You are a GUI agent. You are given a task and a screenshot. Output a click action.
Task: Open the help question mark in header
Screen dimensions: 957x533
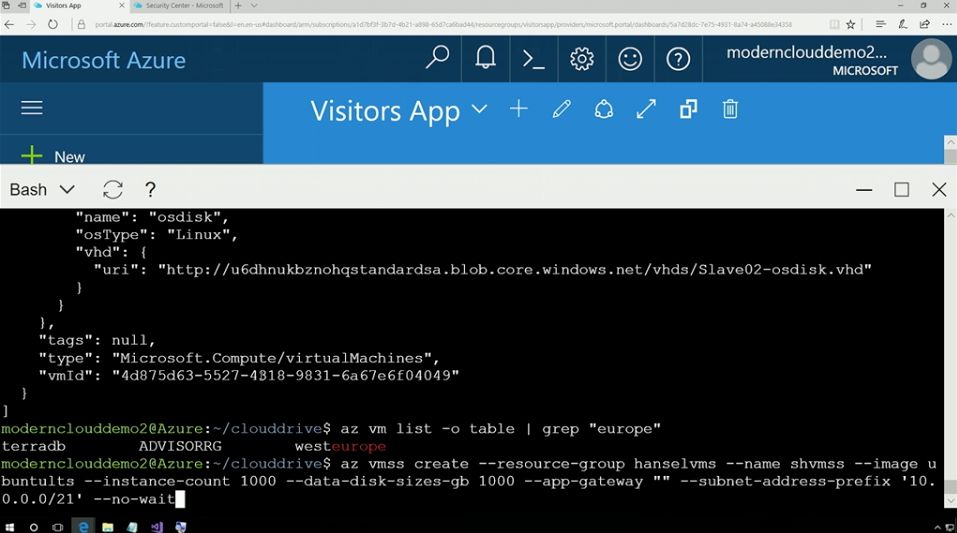[x=678, y=59]
